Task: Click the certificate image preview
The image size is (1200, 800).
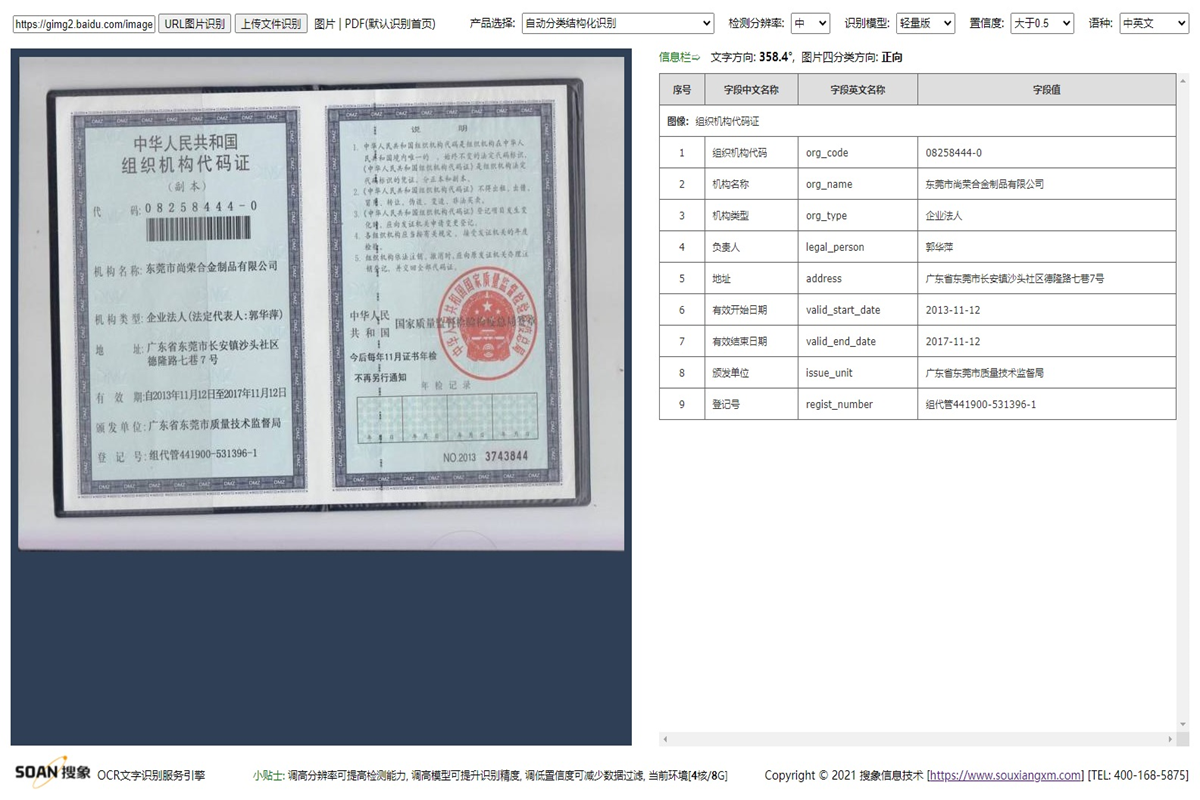Action: (x=320, y=300)
